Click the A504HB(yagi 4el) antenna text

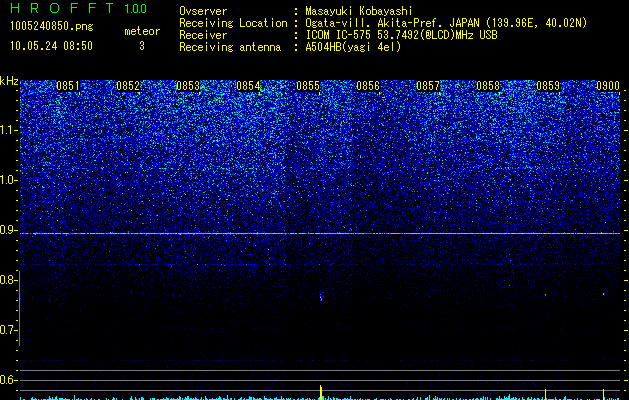(353, 47)
